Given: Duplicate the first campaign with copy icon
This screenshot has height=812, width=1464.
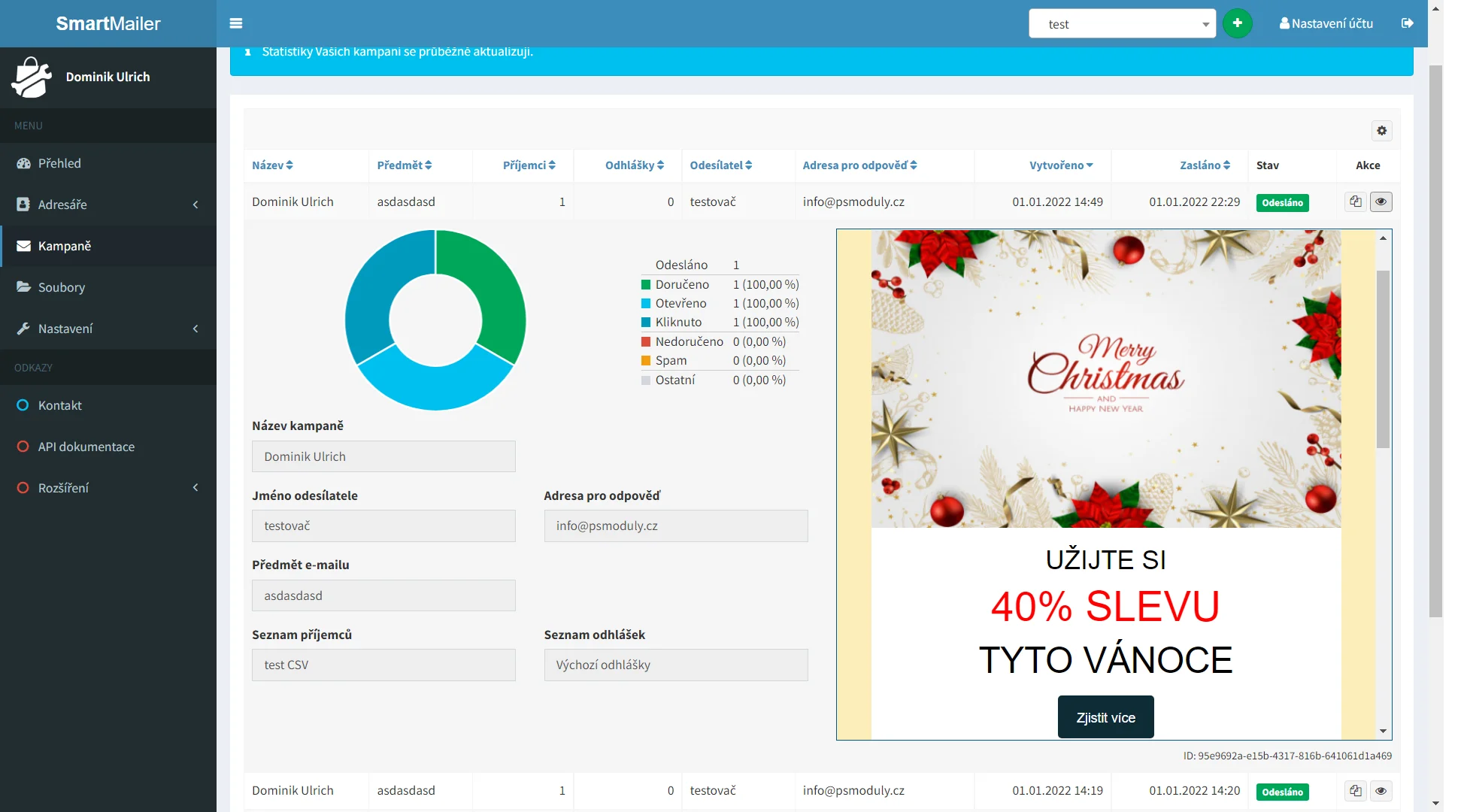Looking at the screenshot, I should click(x=1355, y=201).
